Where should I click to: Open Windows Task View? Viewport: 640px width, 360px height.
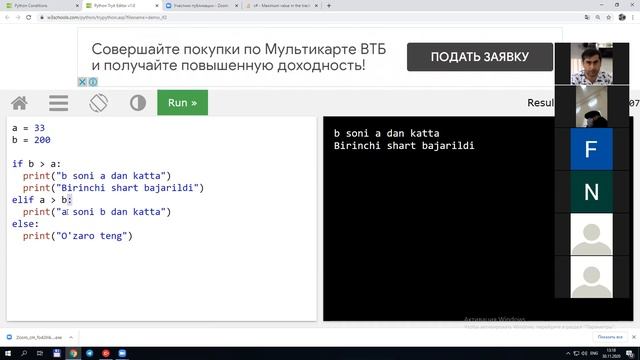[40, 353]
